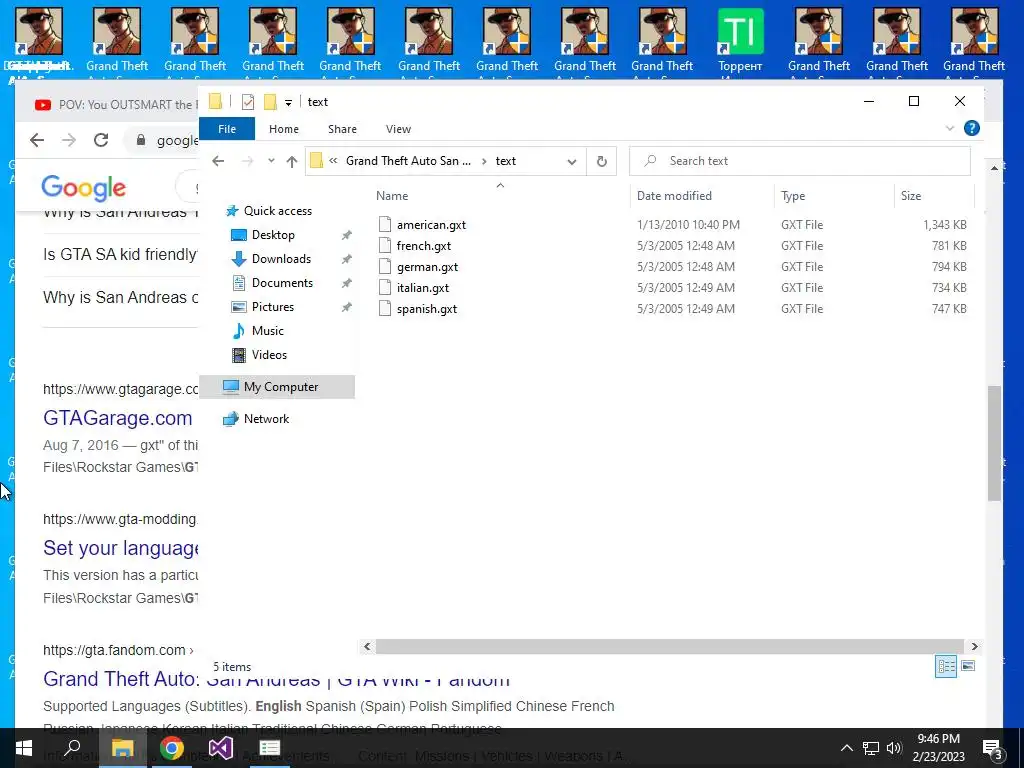Switch to the Share ribbon tab
This screenshot has width=1024, height=768.
[342, 129]
